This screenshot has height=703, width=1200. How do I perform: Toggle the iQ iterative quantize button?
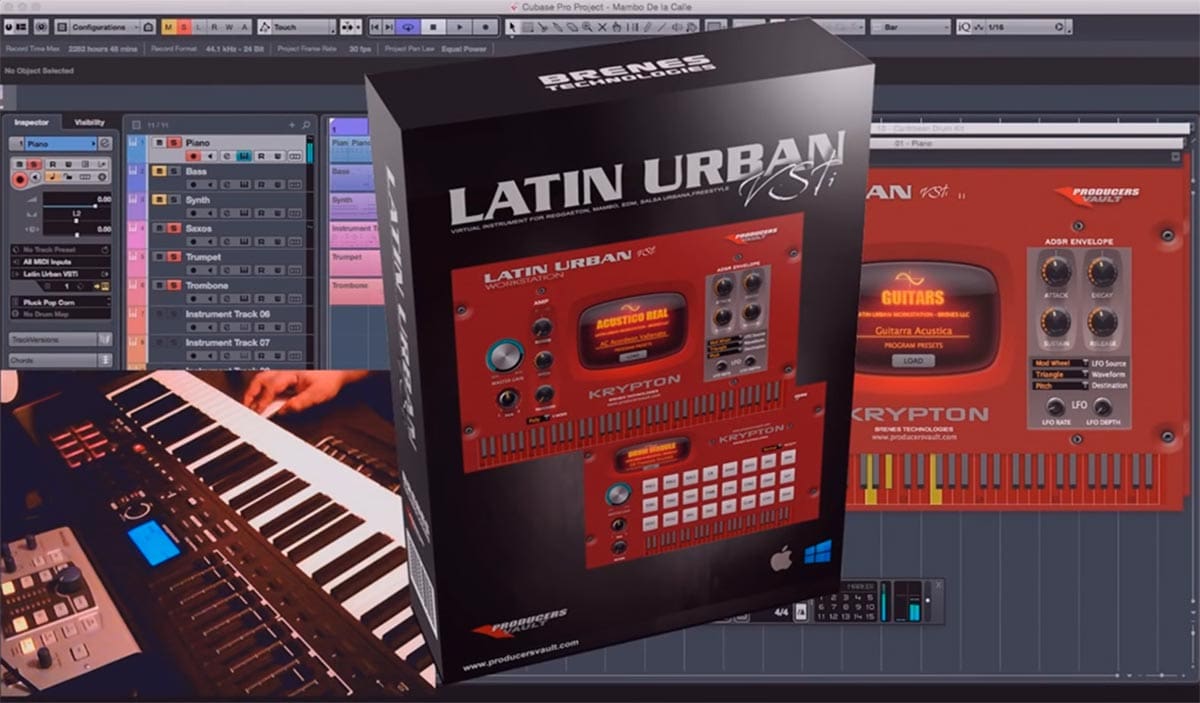(x=966, y=27)
